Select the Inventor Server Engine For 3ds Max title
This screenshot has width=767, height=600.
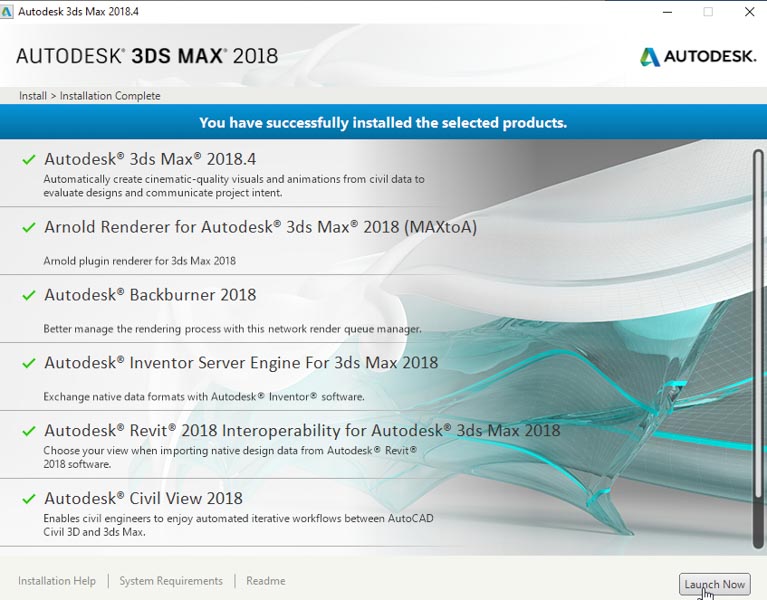point(241,363)
